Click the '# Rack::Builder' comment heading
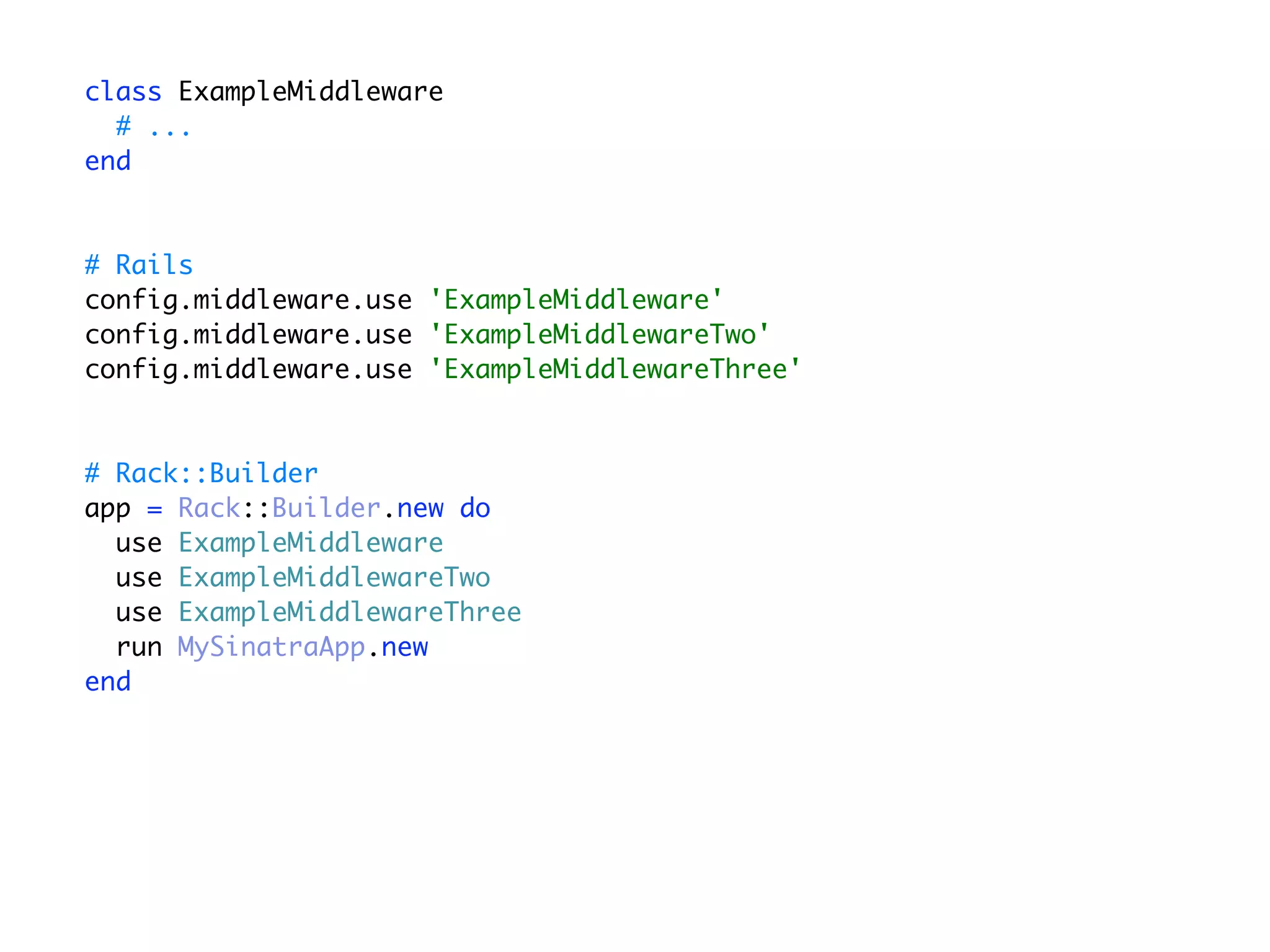This screenshot has width=1270, height=952. (202, 474)
